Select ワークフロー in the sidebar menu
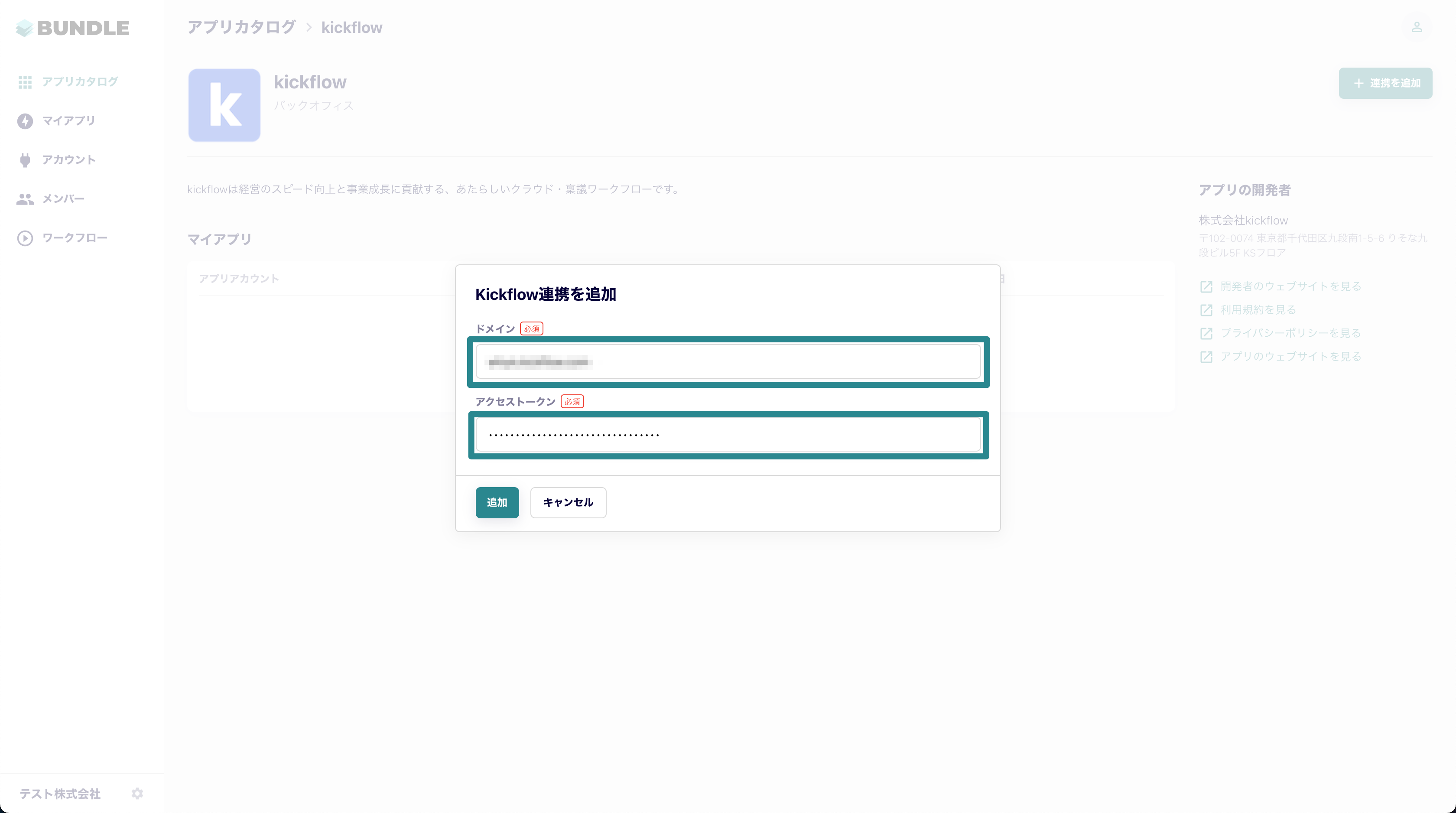The width and height of the screenshot is (1456, 813). coord(75,238)
